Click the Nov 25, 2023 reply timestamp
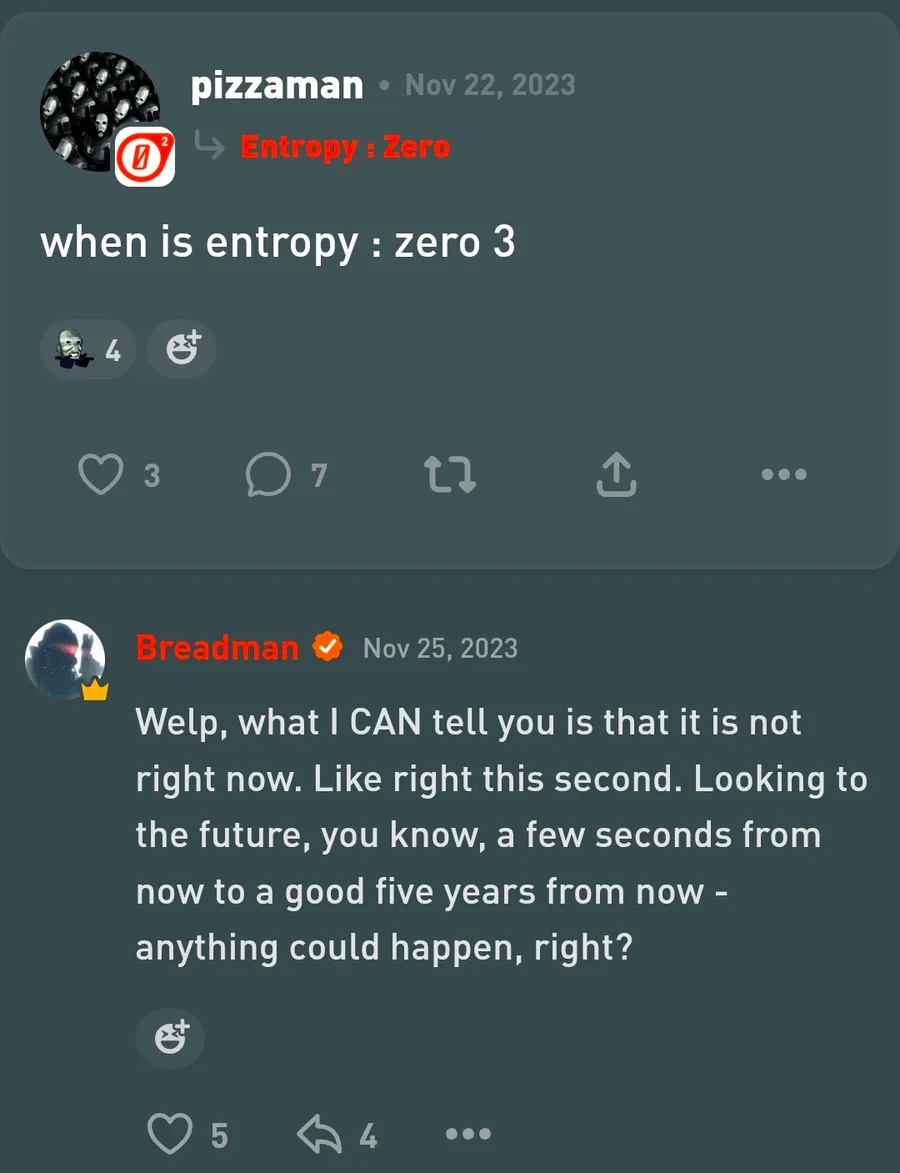Image resolution: width=900 pixels, height=1173 pixels. click(440, 648)
